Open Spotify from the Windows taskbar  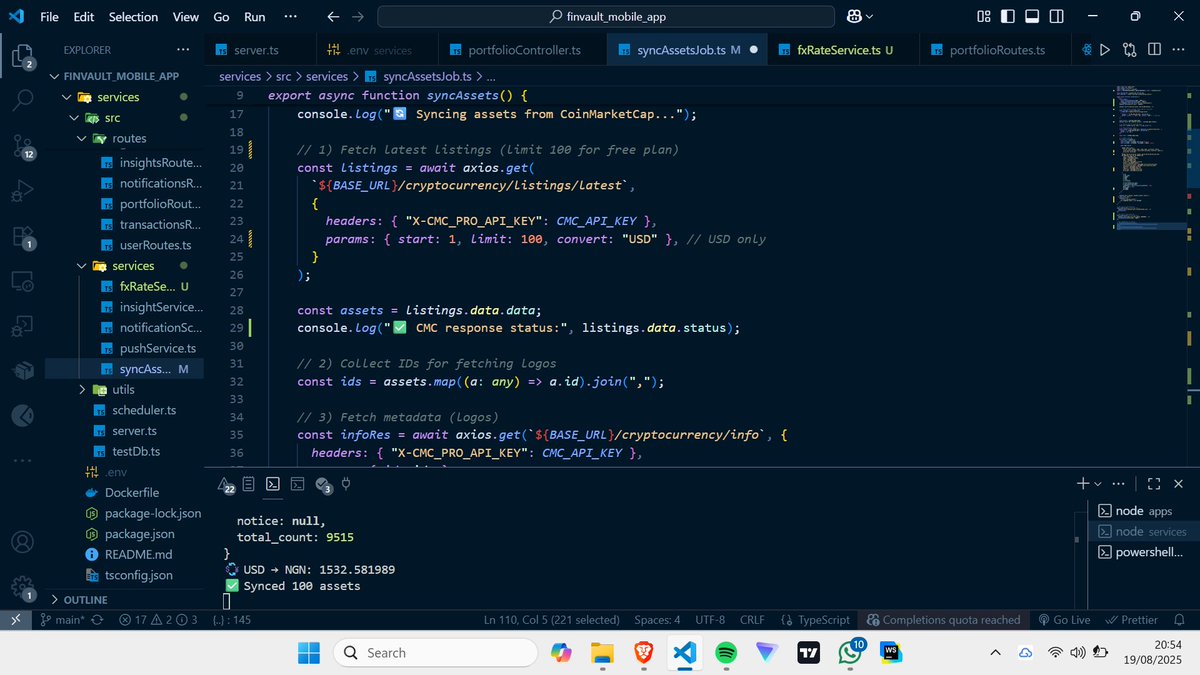[x=727, y=652]
